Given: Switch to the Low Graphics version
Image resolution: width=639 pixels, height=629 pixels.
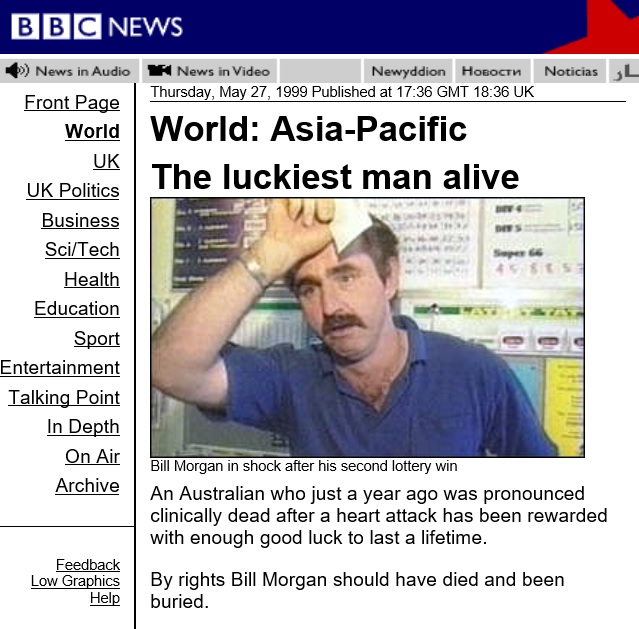Looking at the screenshot, I should pyautogui.click(x=75, y=581).
